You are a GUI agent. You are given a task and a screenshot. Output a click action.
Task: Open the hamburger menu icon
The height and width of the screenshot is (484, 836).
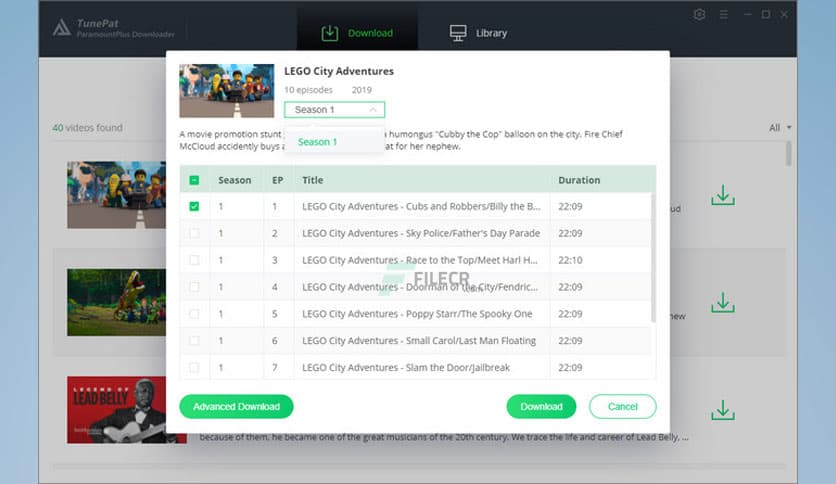724,14
